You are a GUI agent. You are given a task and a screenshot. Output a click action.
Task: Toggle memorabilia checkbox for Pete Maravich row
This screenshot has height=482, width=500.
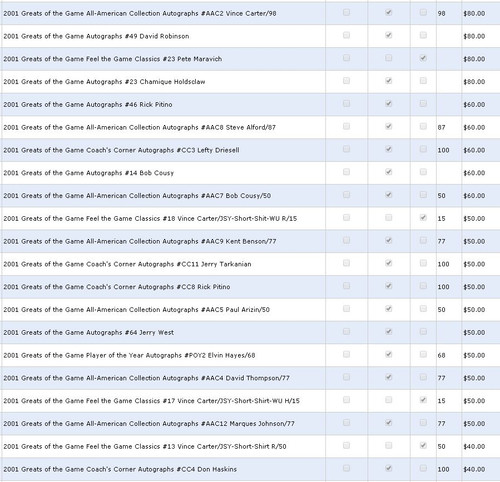[x=423, y=58]
